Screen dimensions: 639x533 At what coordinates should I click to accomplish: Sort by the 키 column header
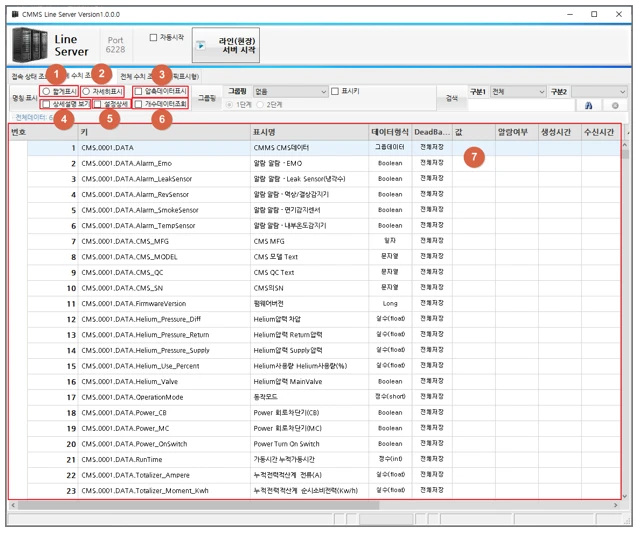coord(164,132)
